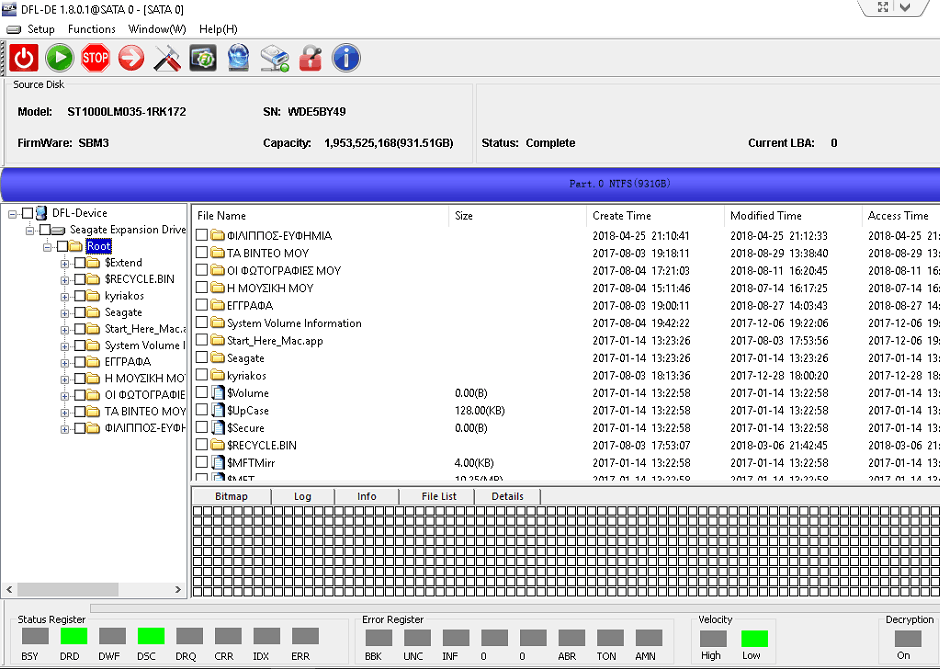Click the red padlock icon
This screenshot has height=669, width=940.
pyautogui.click(x=310, y=58)
